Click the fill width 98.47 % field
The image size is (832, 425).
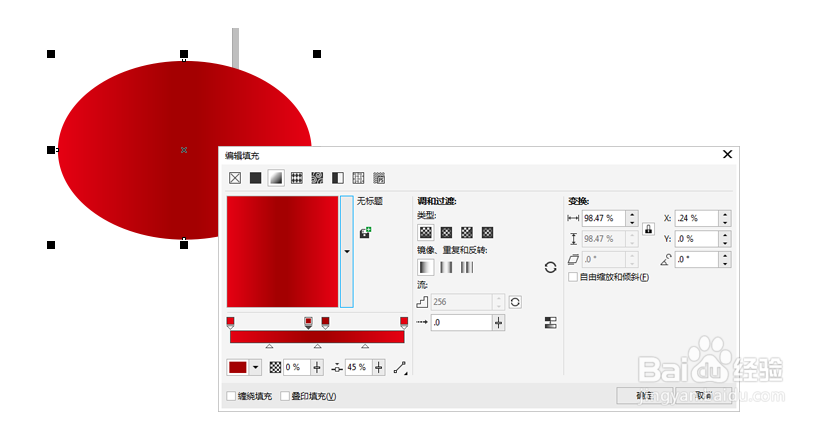click(604, 218)
